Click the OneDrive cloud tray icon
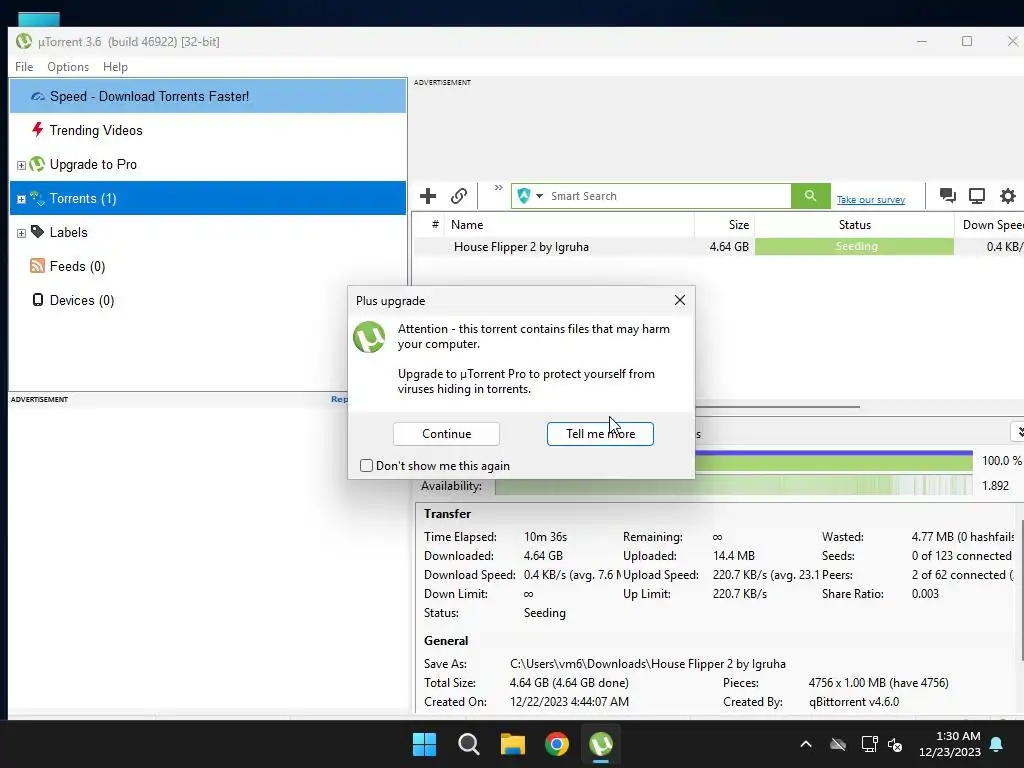This screenshot has width=1024, height=768. (x=838, y=744)
